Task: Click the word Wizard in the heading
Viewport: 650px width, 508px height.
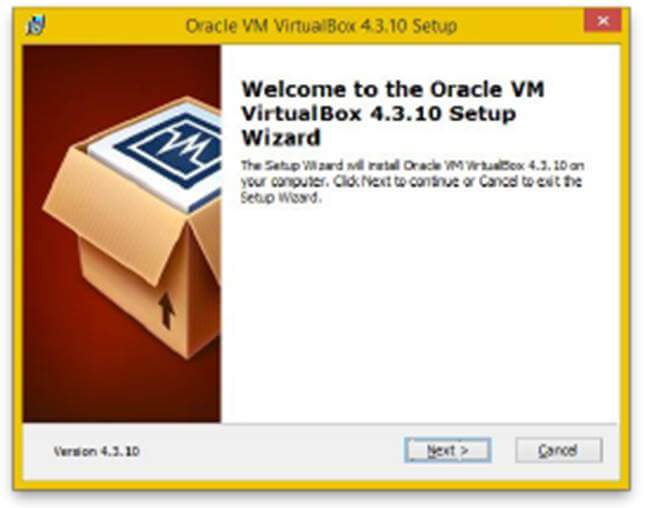Action: pyautogui.click(x=281, y=138)
